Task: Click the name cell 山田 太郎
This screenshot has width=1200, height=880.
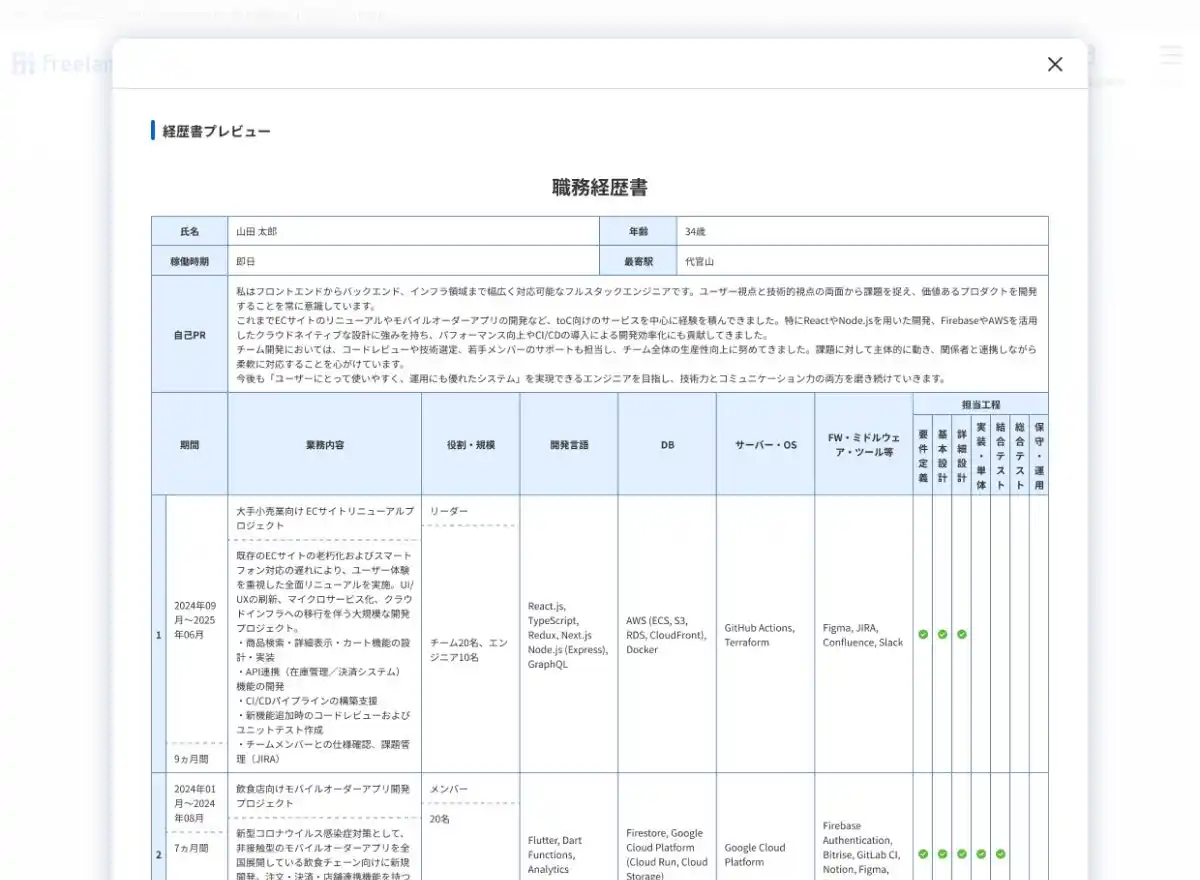Action: pyautogui.click(x=256, y=231)
